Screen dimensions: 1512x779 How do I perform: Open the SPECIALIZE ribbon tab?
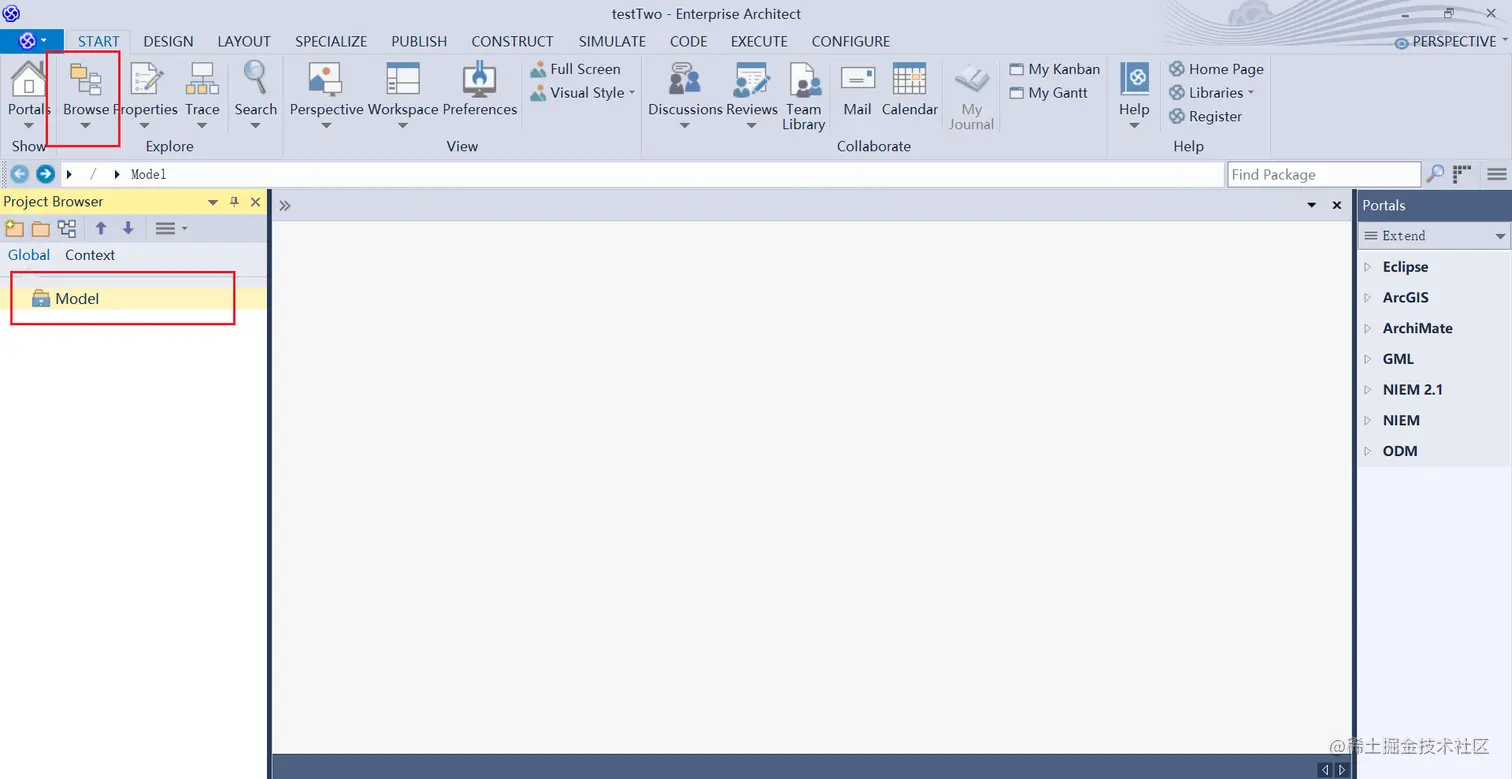pyautogui.click(x=331, y=42)
